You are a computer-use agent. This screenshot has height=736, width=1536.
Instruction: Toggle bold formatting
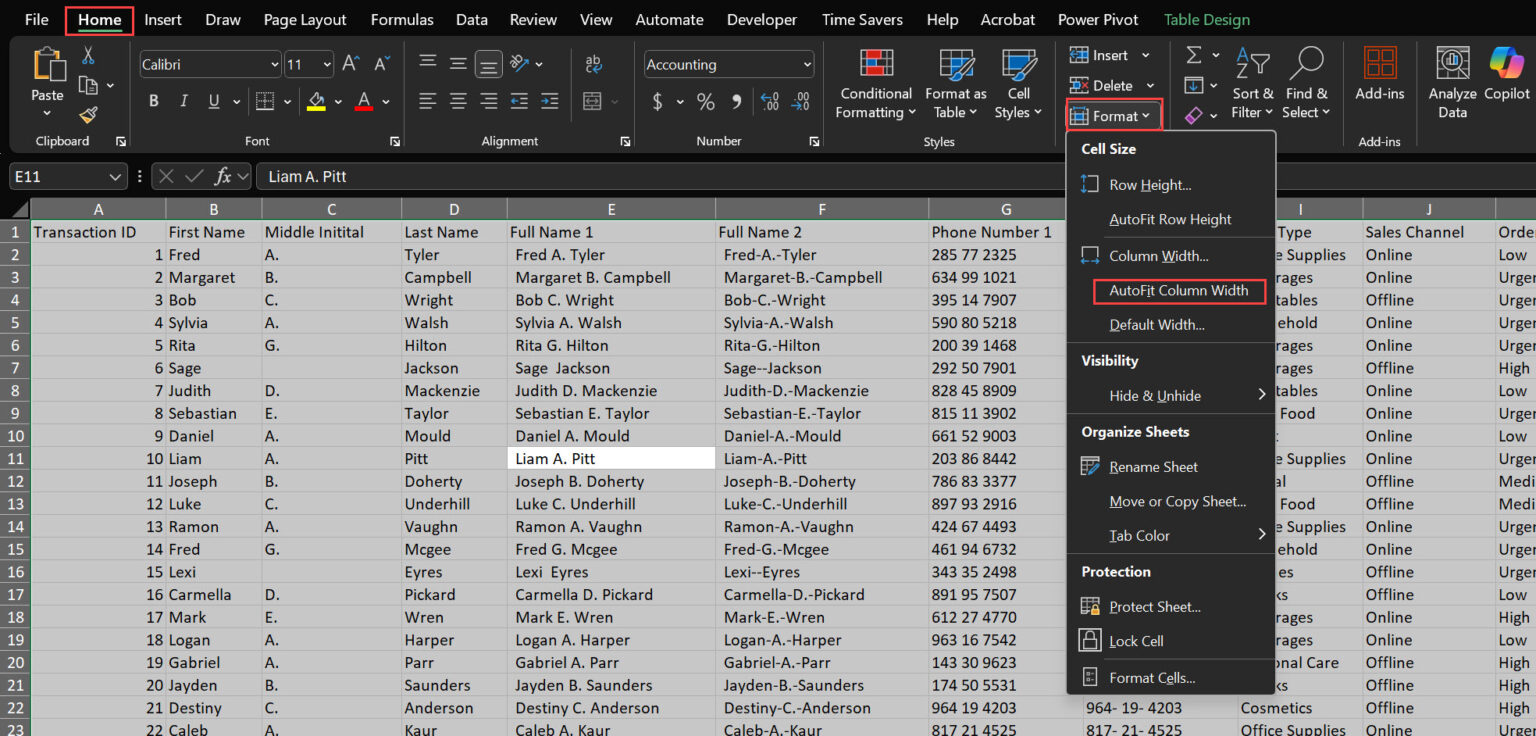click(x=153, y=101)
